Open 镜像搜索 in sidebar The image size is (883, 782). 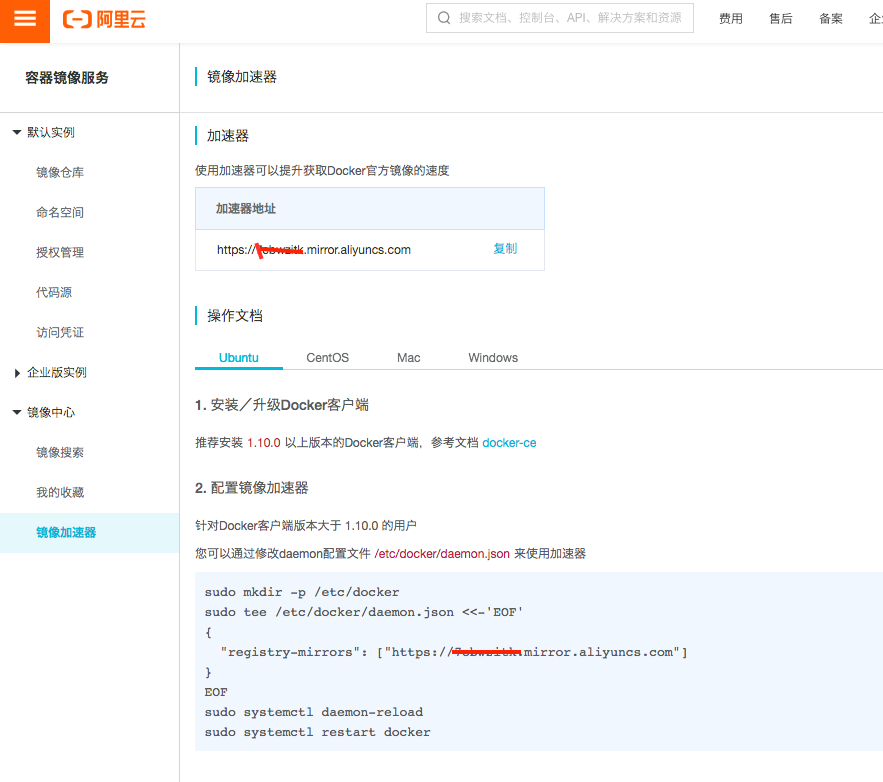(x=60, y=453)
